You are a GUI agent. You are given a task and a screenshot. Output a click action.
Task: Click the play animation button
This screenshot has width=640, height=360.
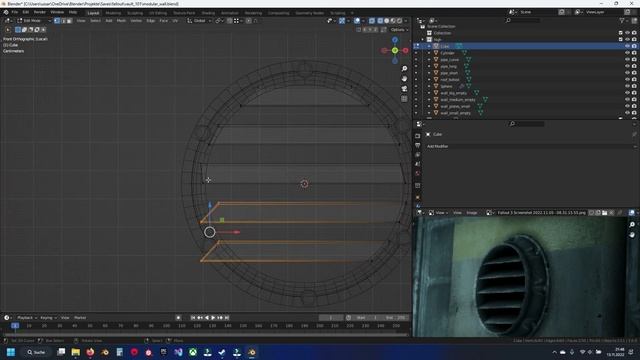coord(213,318)
